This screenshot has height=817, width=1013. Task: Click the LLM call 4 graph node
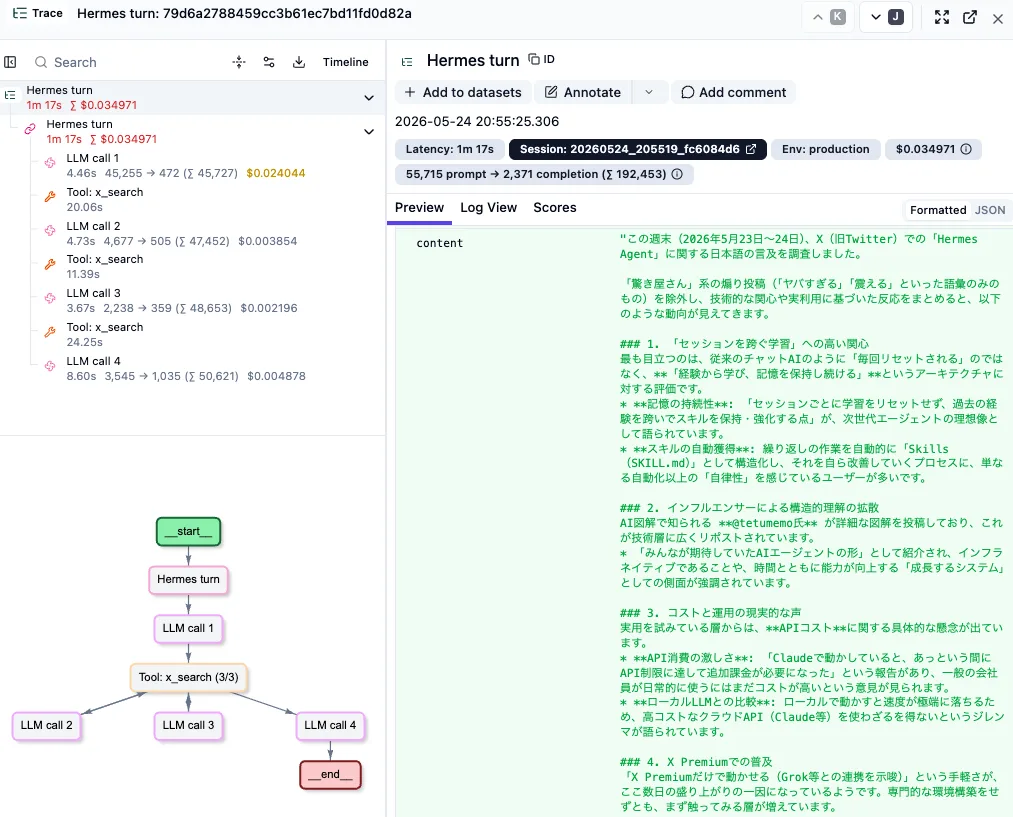click(330, 725)
